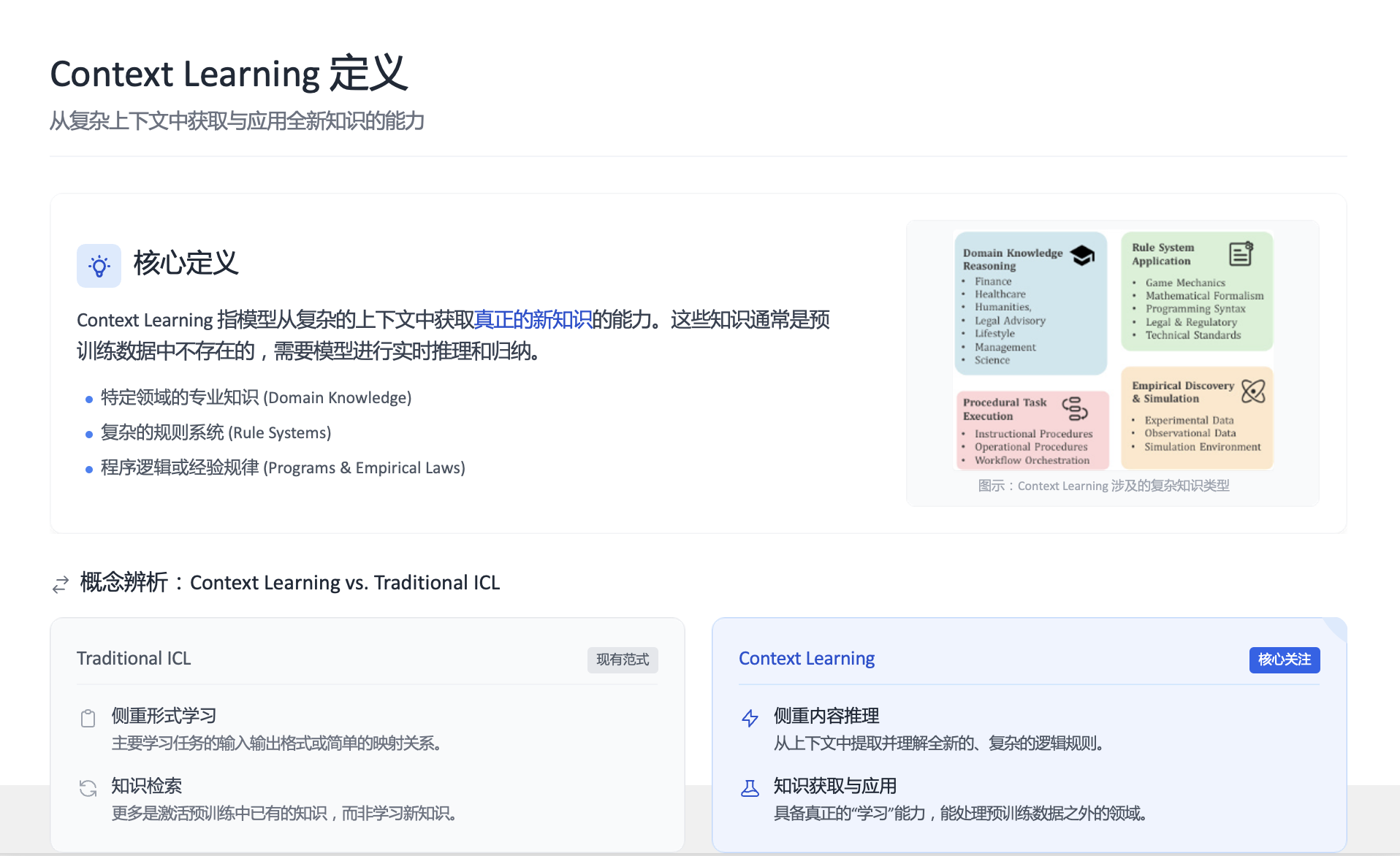Click the 真正的新知识 highlighted link
The width and height of the screenshot is (1400, 856).
coord(533,320)
